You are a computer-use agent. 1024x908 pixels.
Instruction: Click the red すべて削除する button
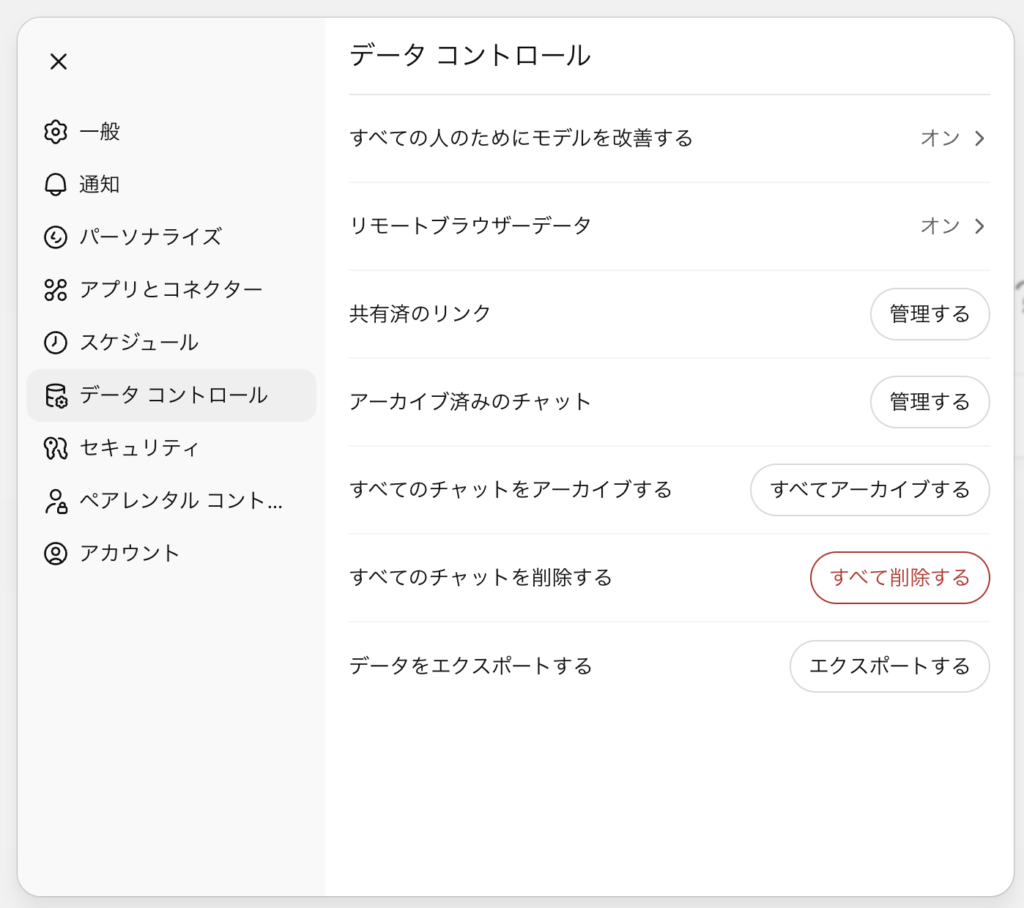pyautogui.click(x=899, y=578)
